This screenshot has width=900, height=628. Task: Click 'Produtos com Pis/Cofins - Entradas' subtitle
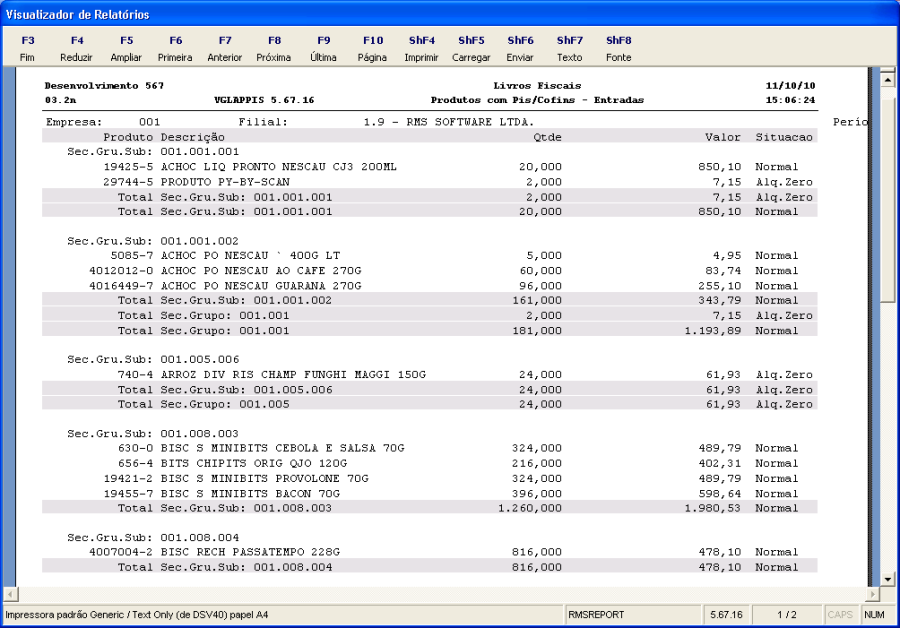coord(537,100)
